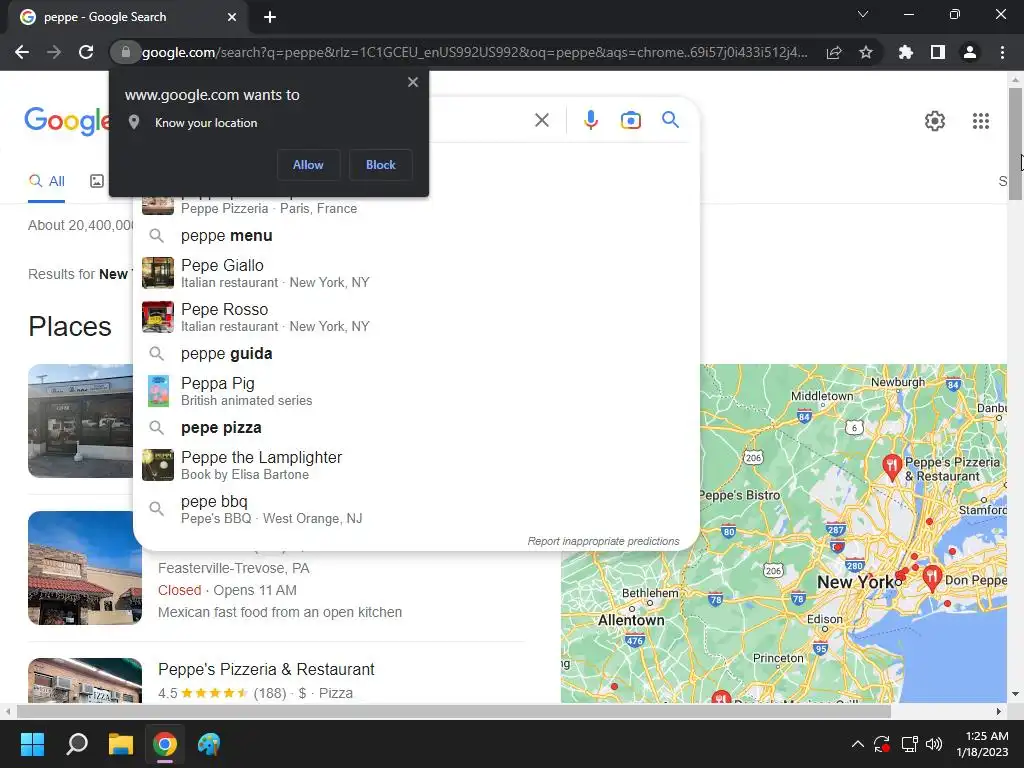1024x768 pixels.
Task: Open a new browser tab
Action: click(x=270, y=18)
